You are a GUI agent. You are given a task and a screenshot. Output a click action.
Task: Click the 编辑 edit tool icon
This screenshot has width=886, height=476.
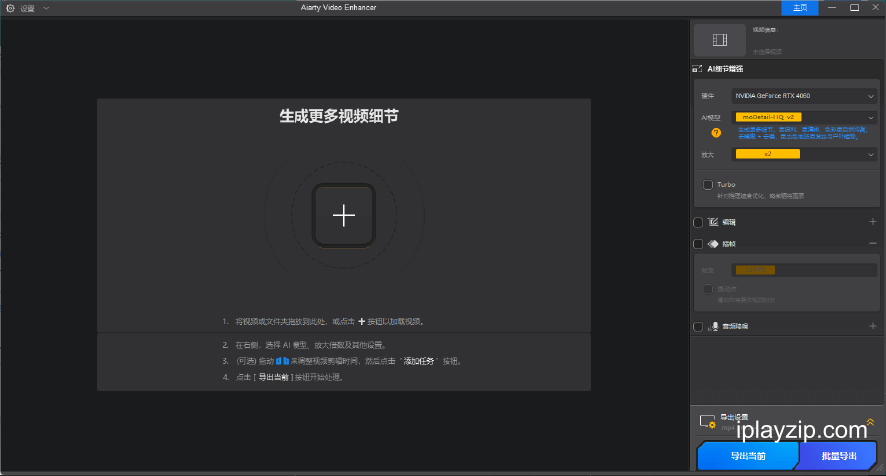pyautogui.click(x=713, y=222)
